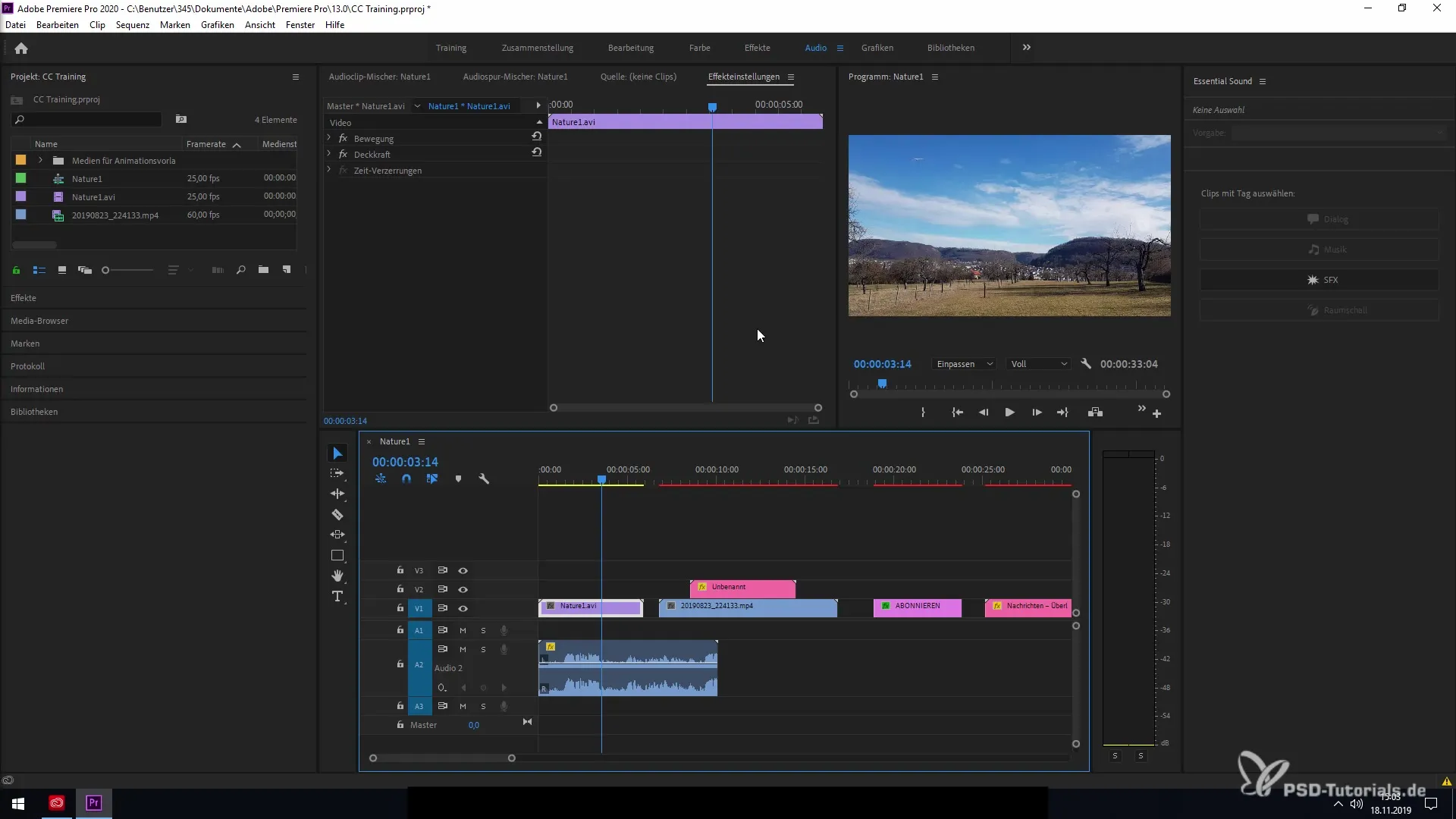This screenshot has width=1456, height=819.
Task: Toggle timeline snapping magnet icon
Action: click(406, 479)
